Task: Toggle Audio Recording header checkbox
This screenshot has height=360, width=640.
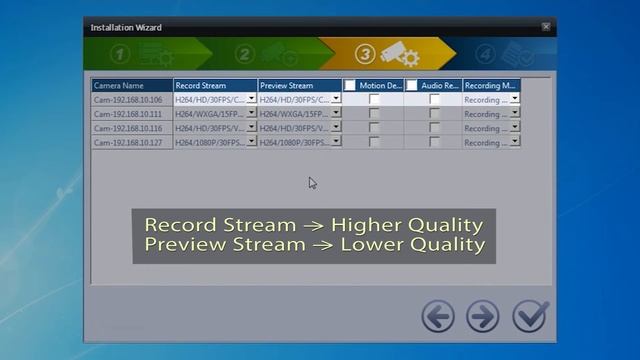Action: [x=412, y=85]
